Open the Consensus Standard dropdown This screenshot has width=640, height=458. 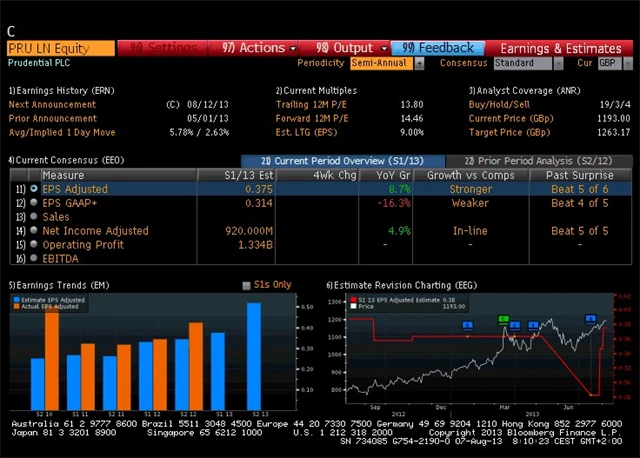(x=559, y=63)
